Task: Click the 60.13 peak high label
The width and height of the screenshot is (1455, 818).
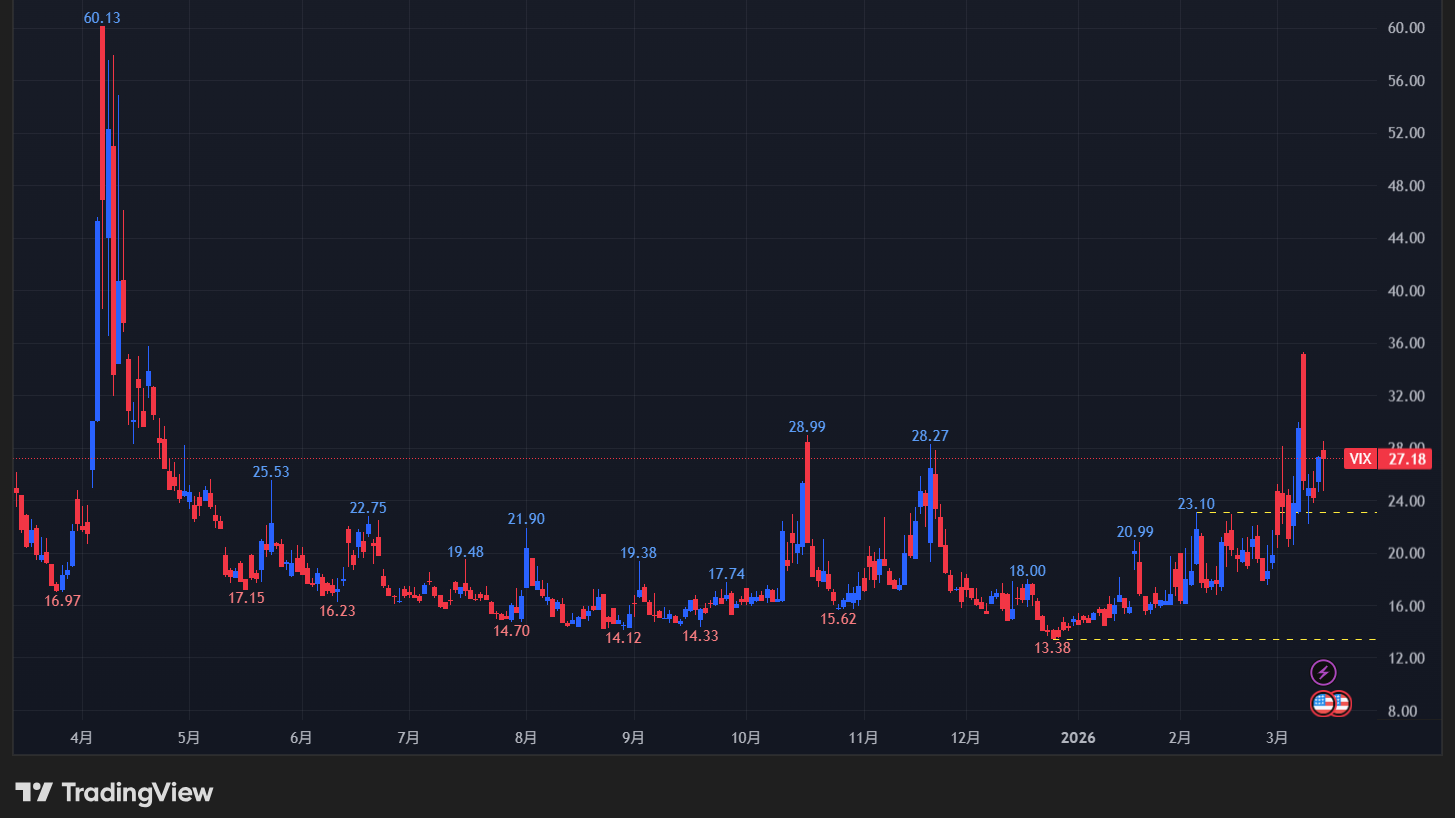Action: pyautogui.click(x=102, y=18)
